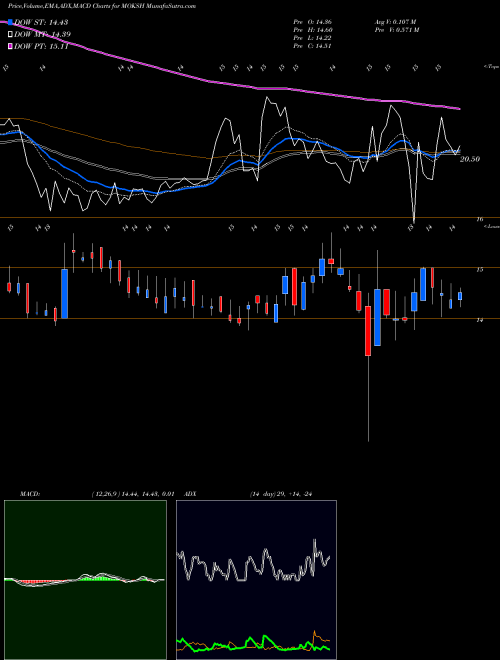Click the 'Avg V: 0.107 M' volume text

(395, 21)
